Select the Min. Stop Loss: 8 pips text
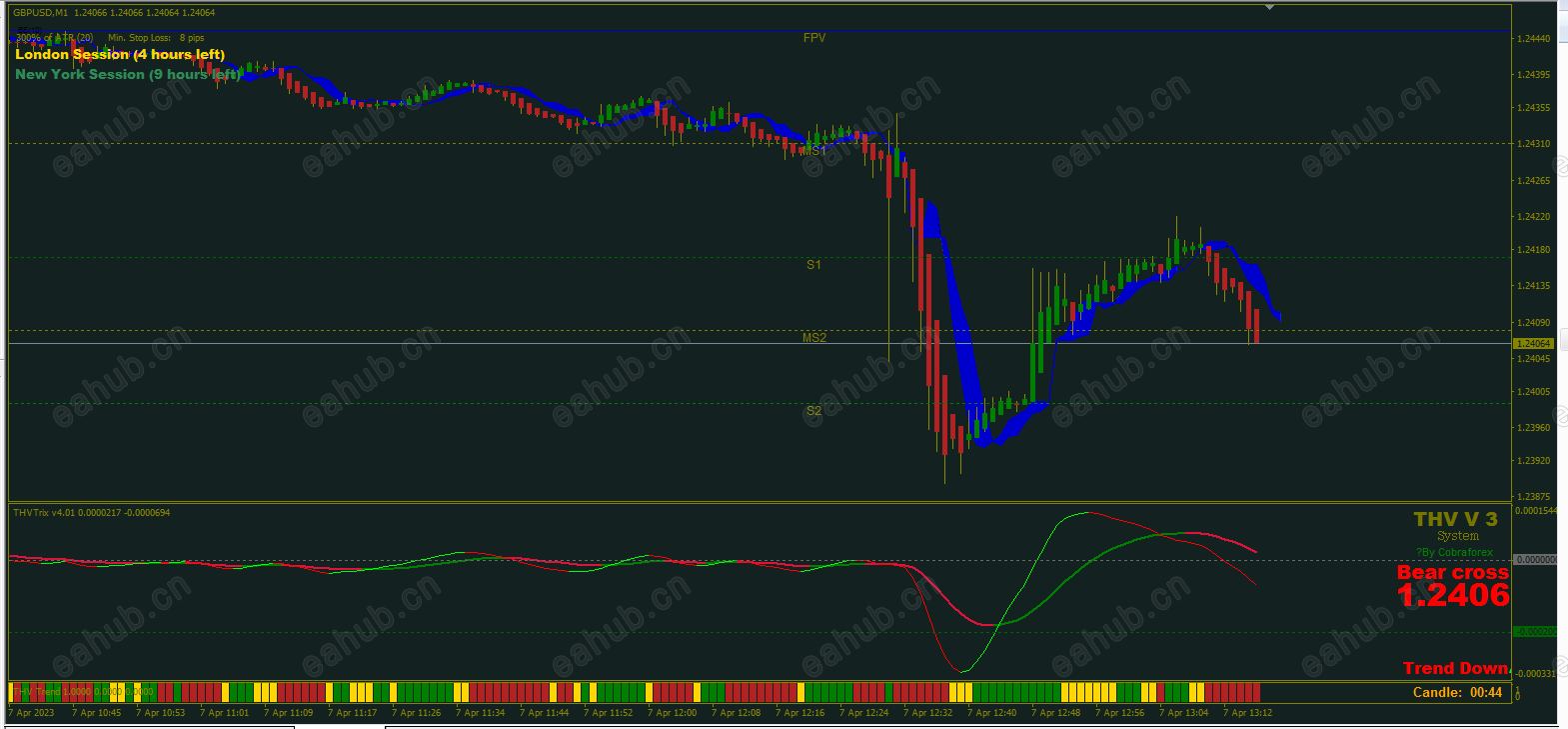Screen dimensions: 1568x729 (x=156, y=38)
